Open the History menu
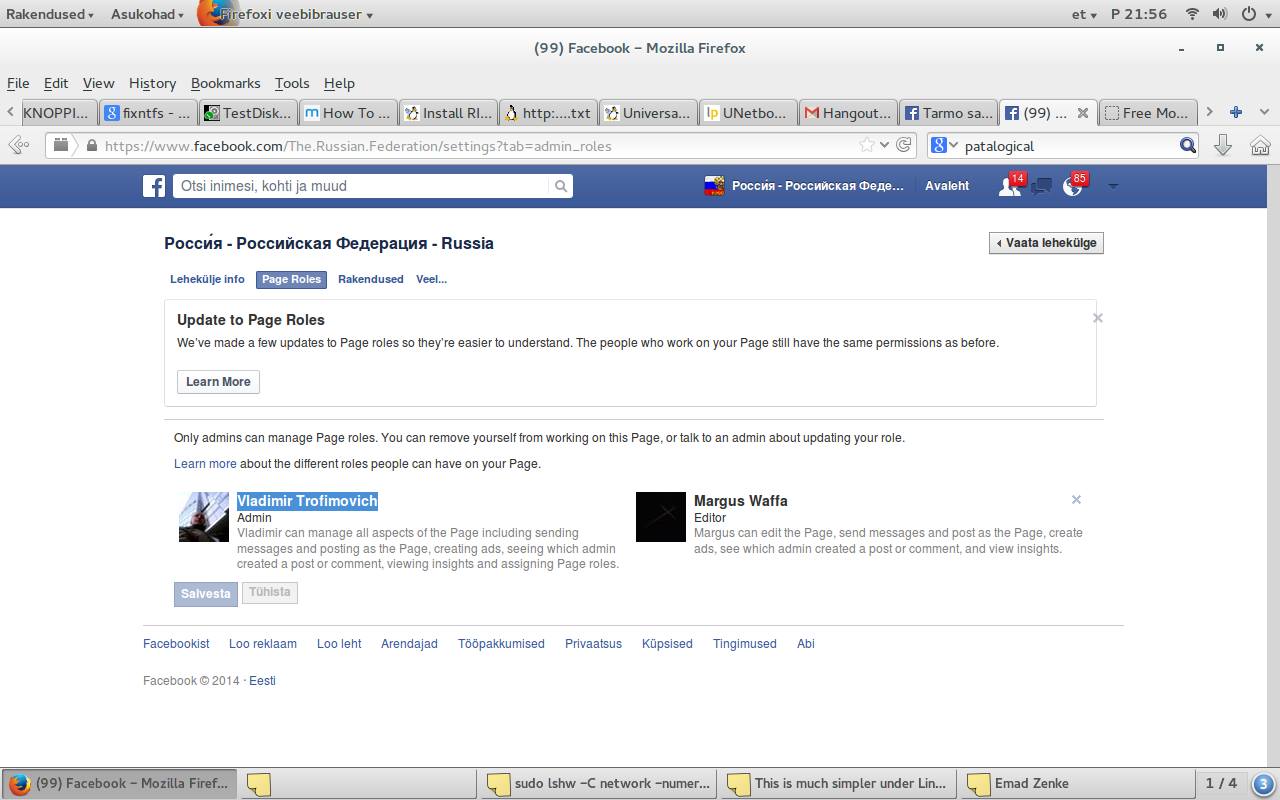 point(152,83)
